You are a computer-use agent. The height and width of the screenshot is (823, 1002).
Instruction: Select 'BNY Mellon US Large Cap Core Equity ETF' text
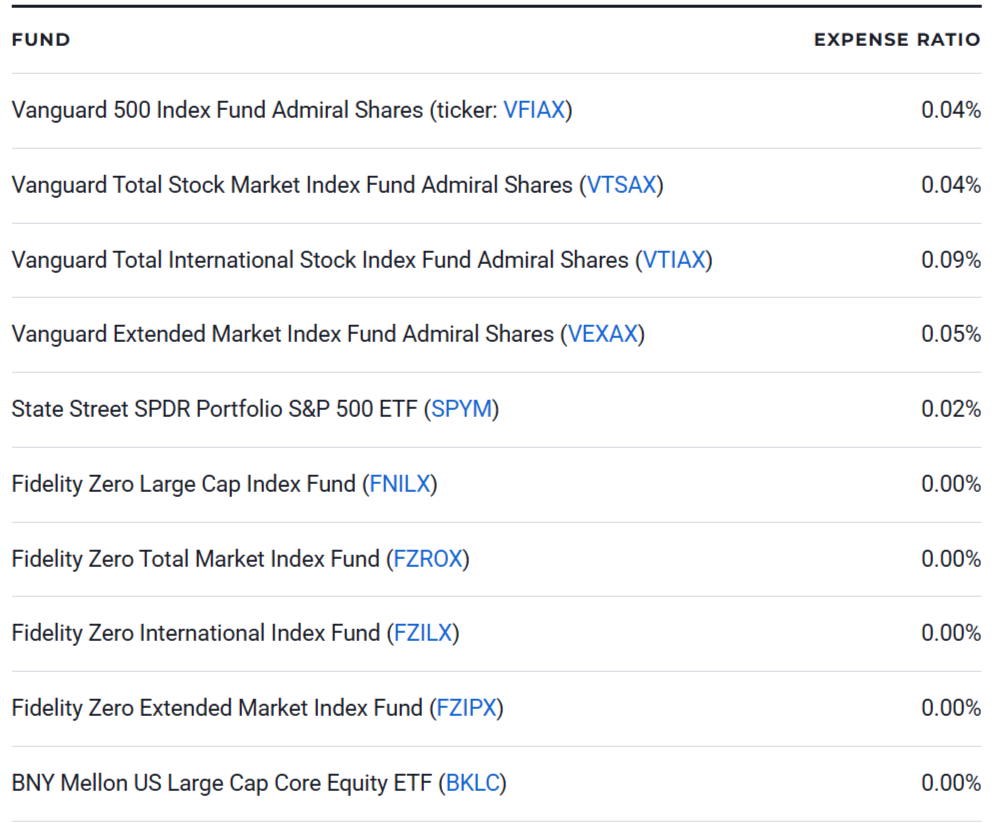click(x=222, y=783)
